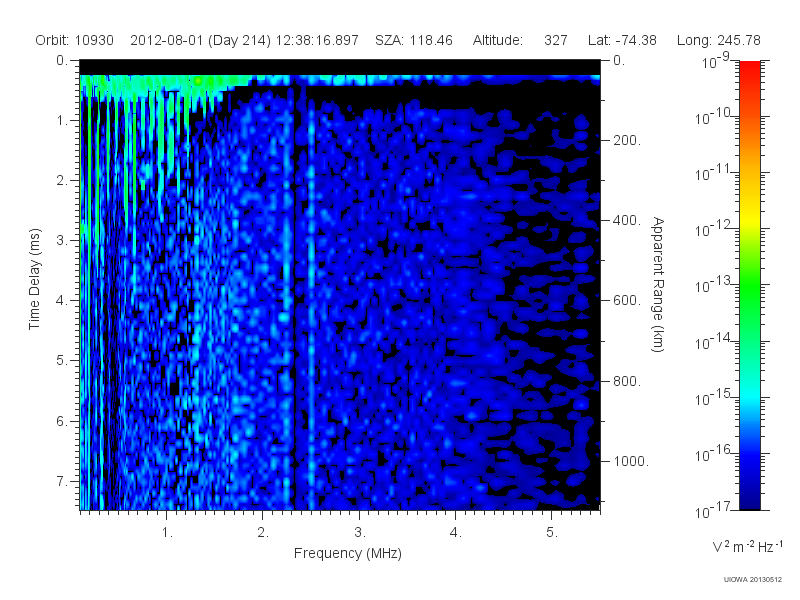Image resolution: width=800 pixels, height=600 pixels.
Task: Click the altitude value 327
Action: click(x=556, y=40)
